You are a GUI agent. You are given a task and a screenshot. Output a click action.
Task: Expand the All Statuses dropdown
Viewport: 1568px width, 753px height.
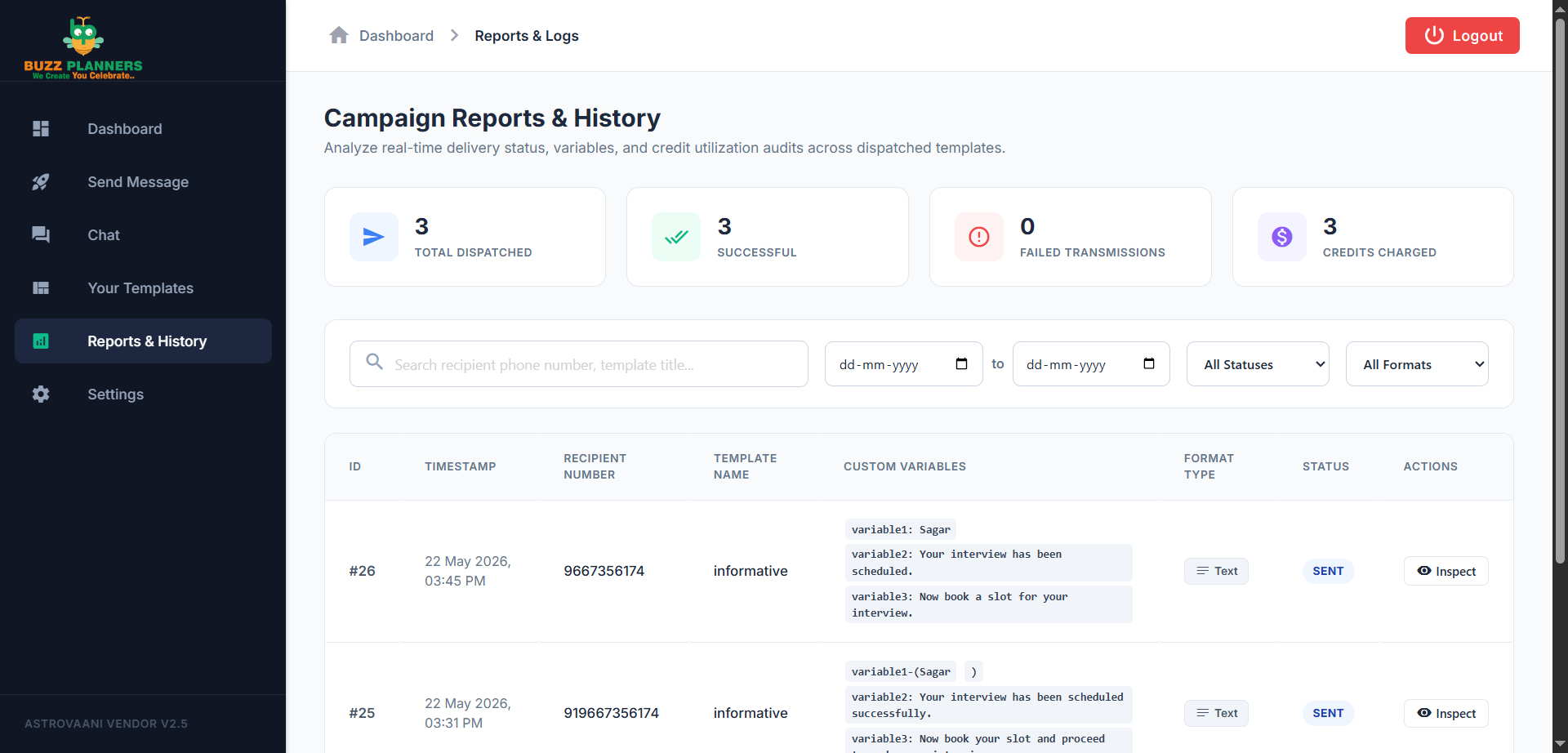click(x=1258, y=364)
